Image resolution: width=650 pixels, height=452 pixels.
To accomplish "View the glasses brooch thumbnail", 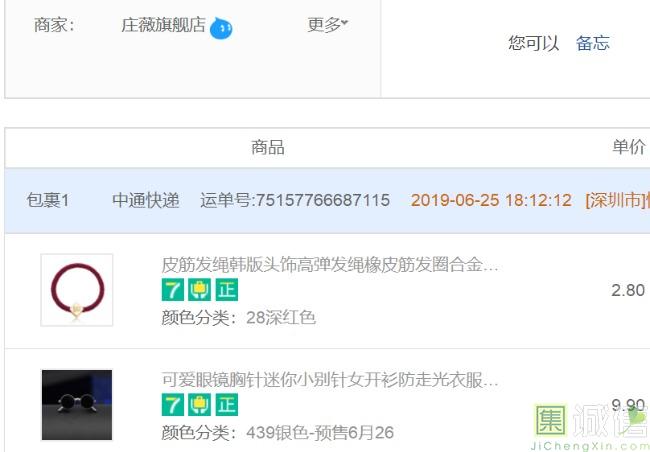I will (77, 405).
